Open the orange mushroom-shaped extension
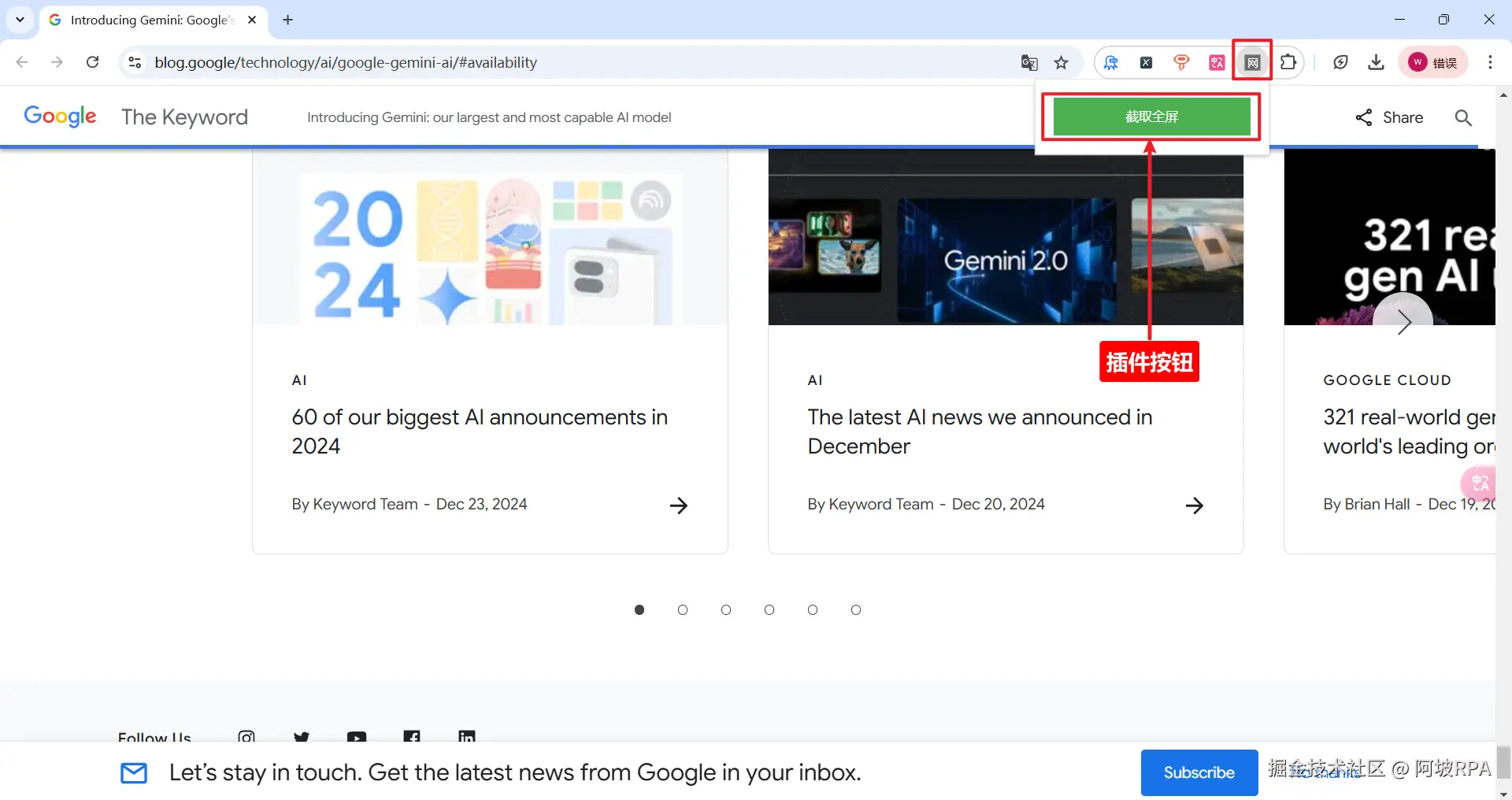 click(1181, 63)
